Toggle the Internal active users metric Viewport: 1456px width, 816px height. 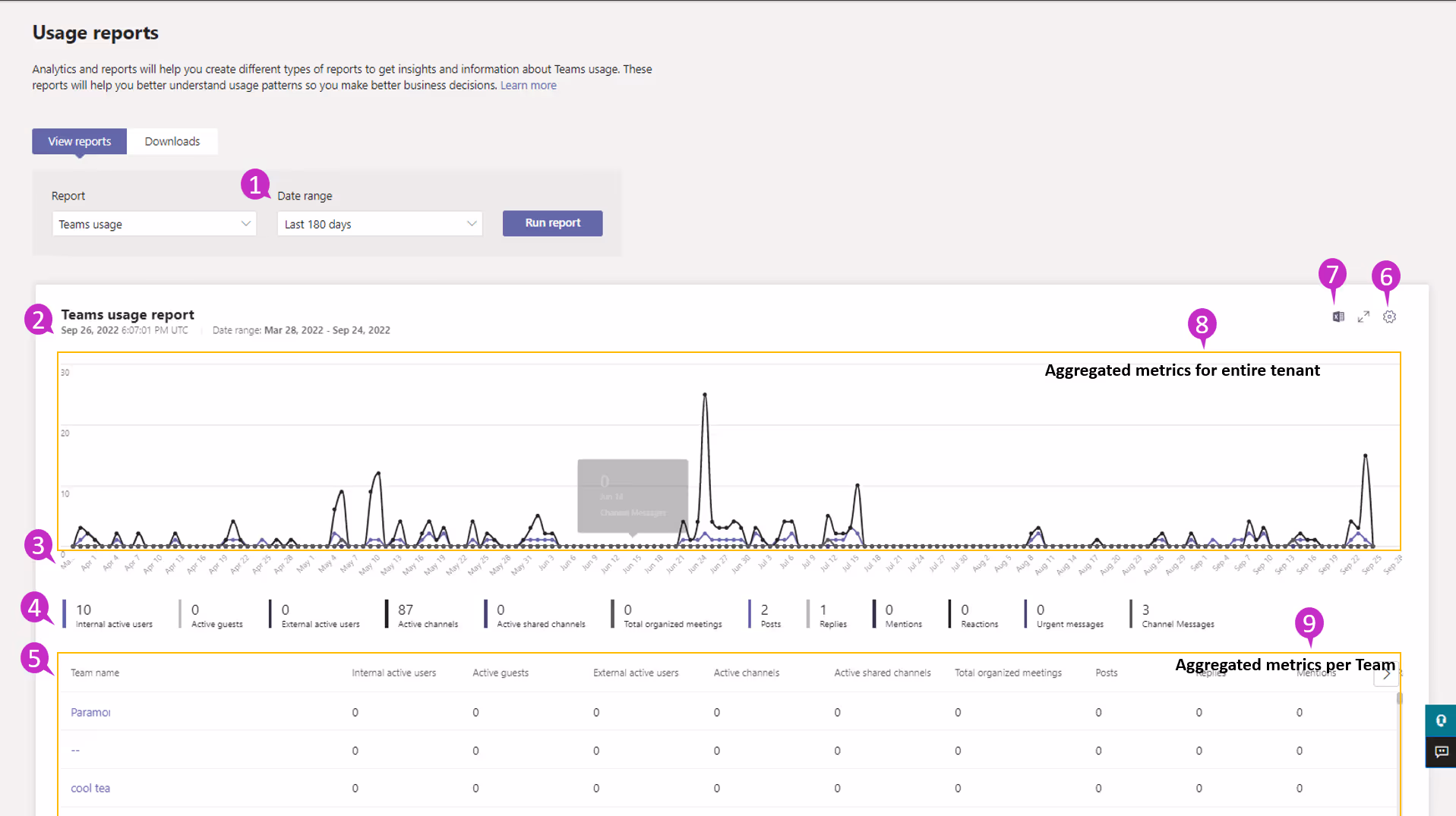tap(108, 615)
